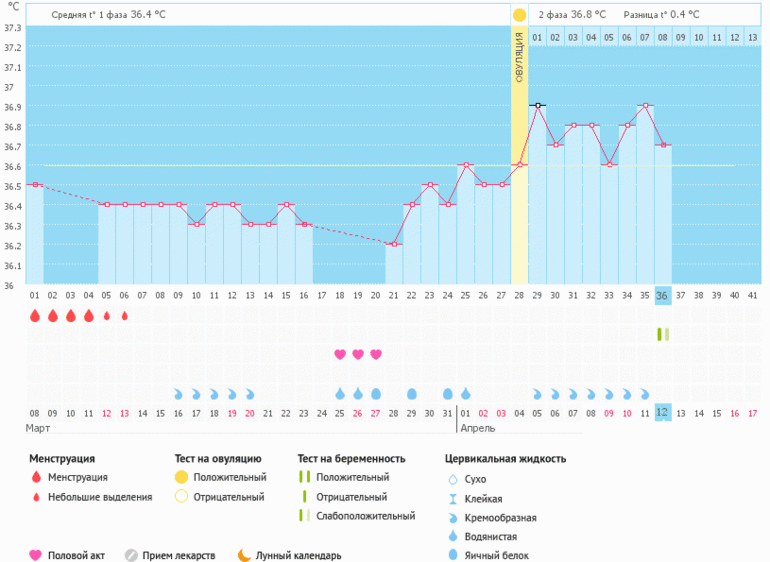This screenshot has height=562, width=770.
Task: Click the peak temperature point on day 29
Action: click(x=537, y=105)
